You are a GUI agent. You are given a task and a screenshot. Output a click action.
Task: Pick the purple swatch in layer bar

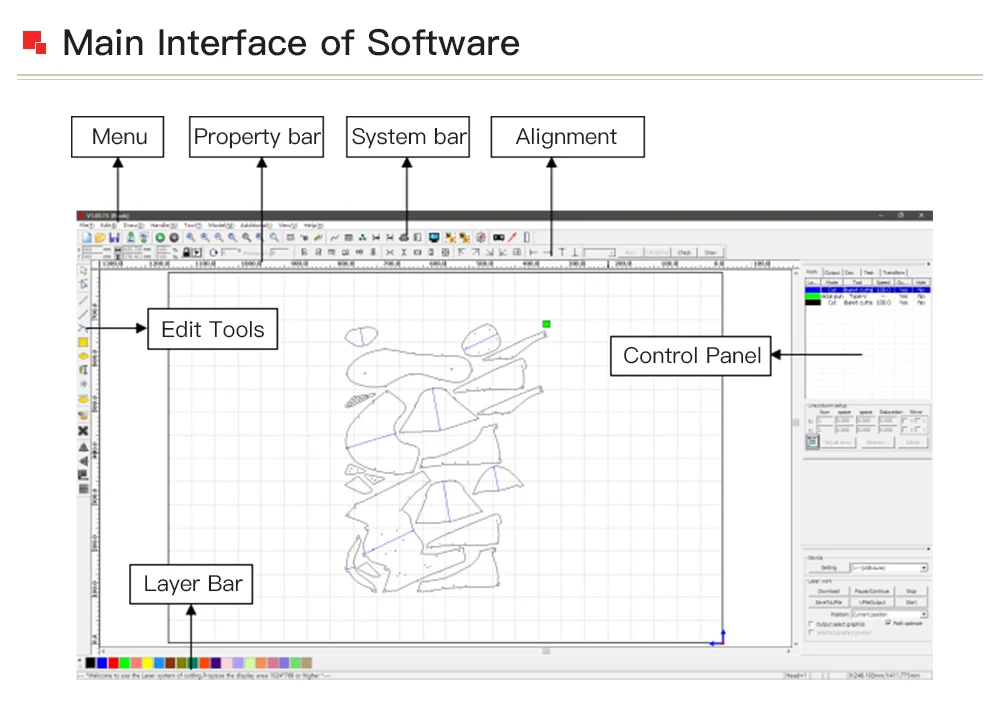coord(216,663)
